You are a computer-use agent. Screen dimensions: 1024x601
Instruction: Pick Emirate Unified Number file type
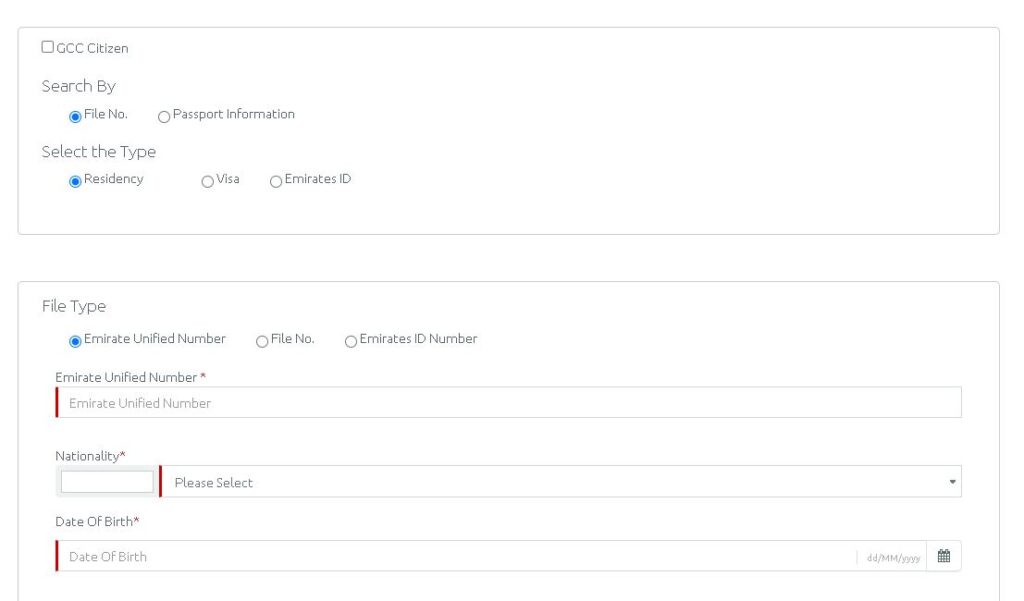(75, 341)
